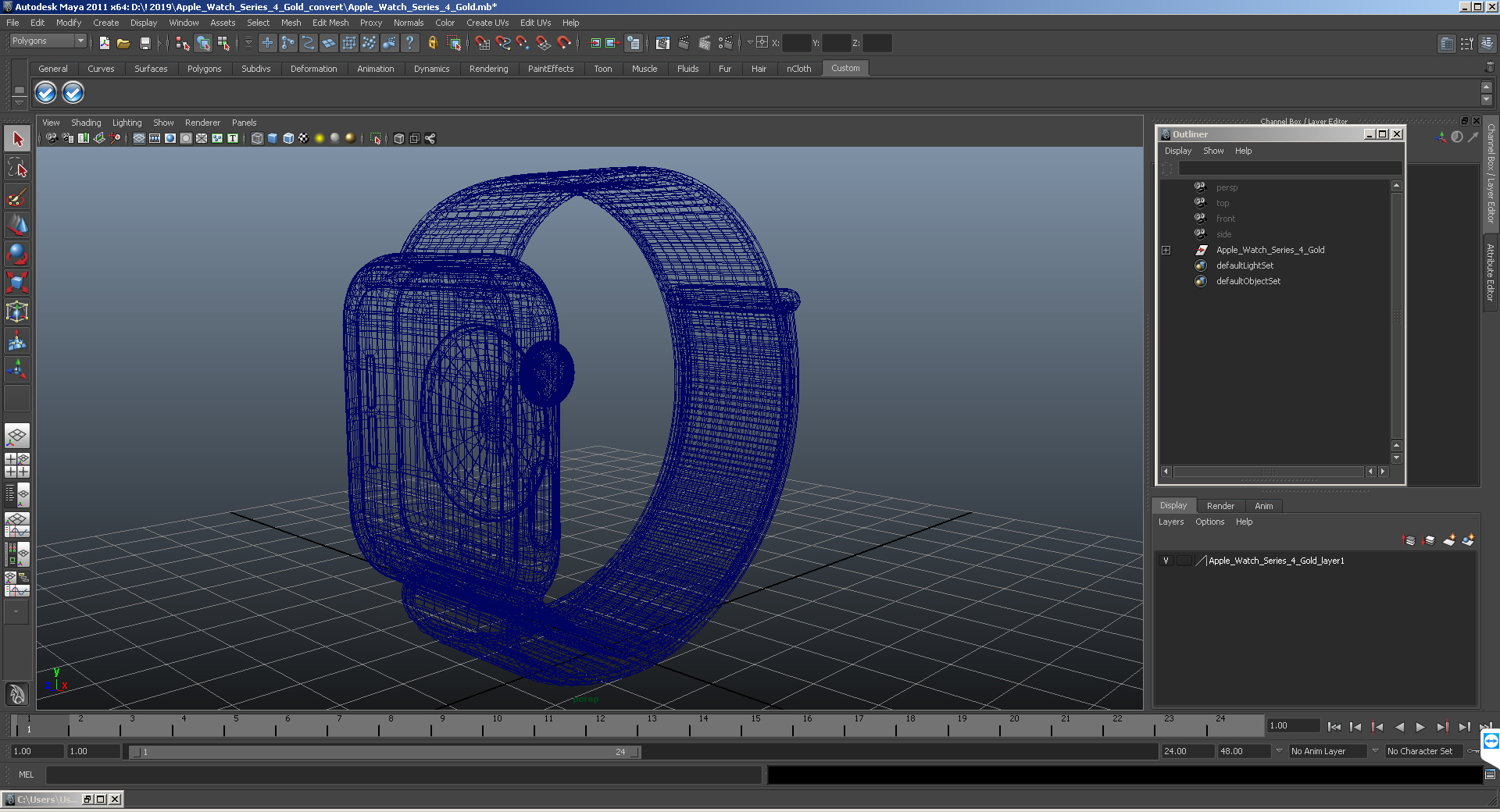Open viewport Shading menu

click(x=86, y=123)
